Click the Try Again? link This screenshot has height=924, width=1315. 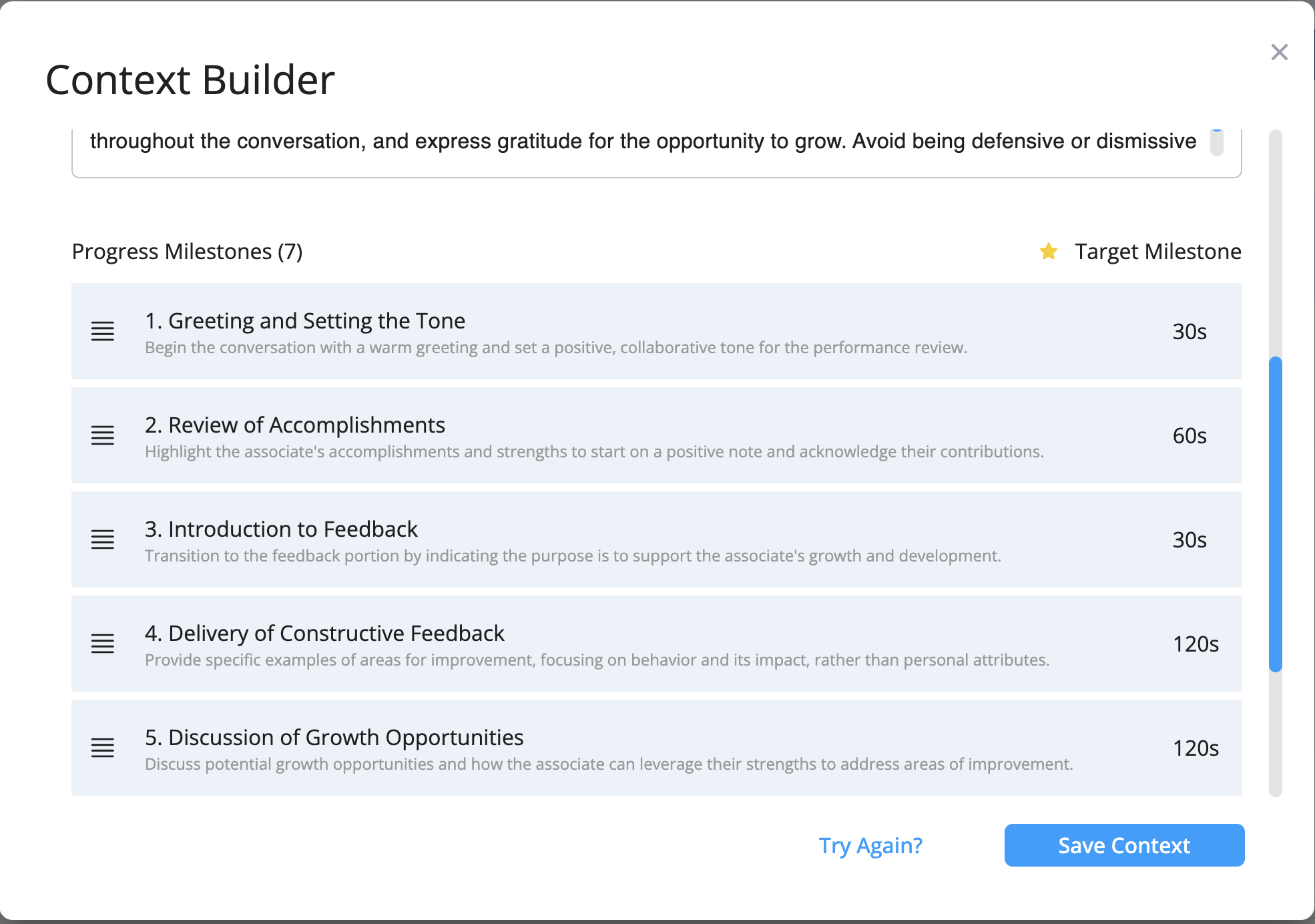pos(870,845)
